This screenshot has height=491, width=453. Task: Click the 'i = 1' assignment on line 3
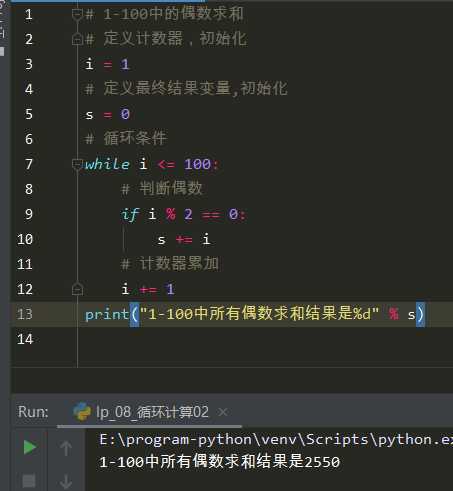pyautogui.click(x=107, y=64)
